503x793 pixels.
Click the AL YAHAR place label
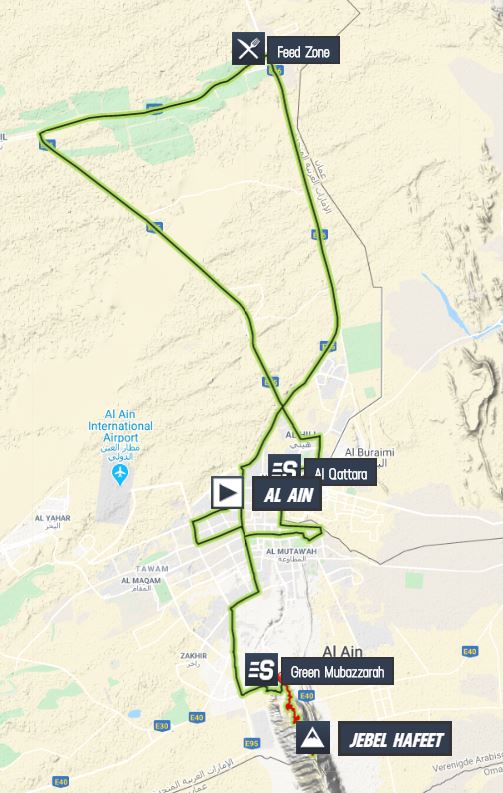click(53, 518)
